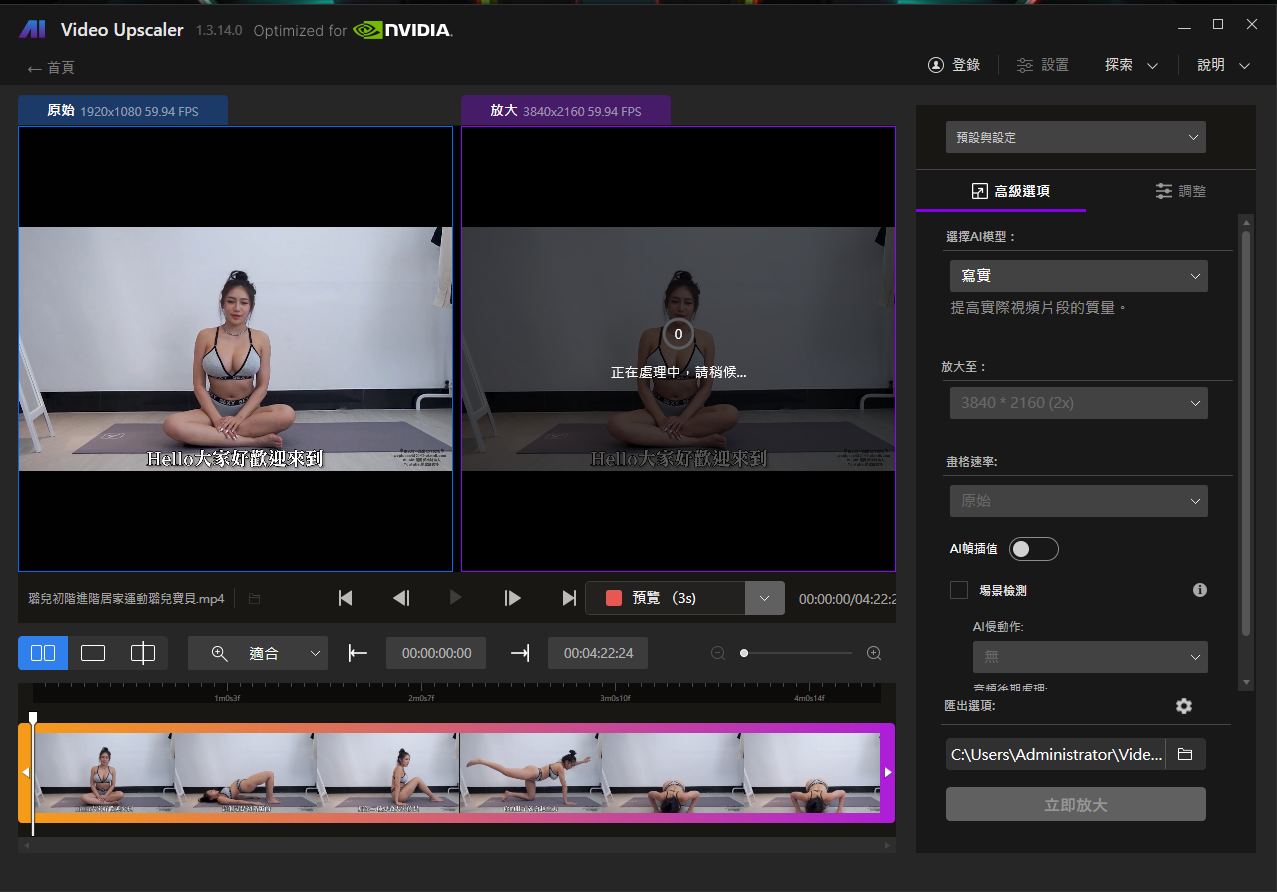Show scene detection info tooltip
Image resolution: width=1277 pixels, height=892 pixels.
point(1200,590)
